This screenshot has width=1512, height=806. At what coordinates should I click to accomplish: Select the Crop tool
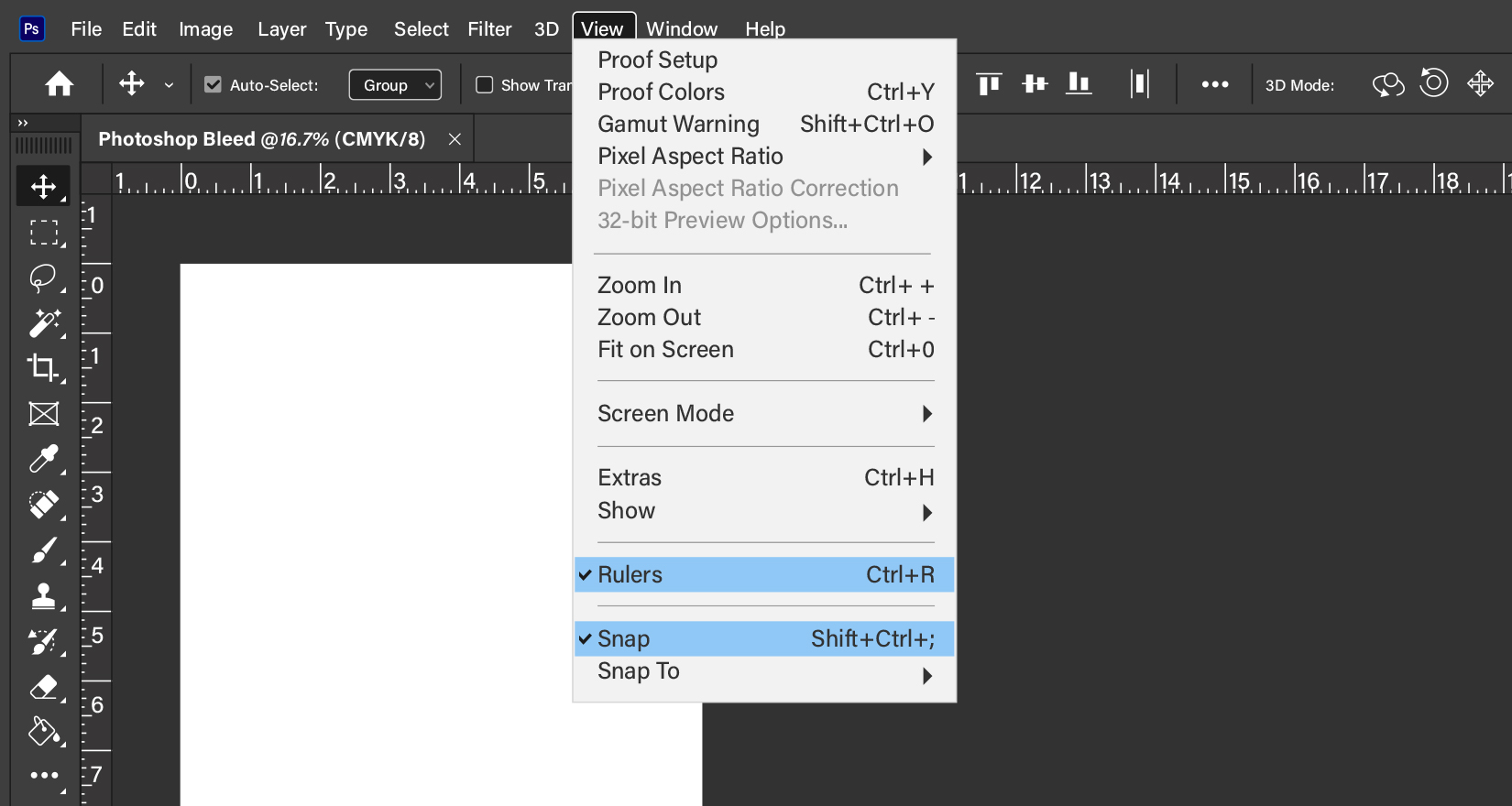[43, 367]
